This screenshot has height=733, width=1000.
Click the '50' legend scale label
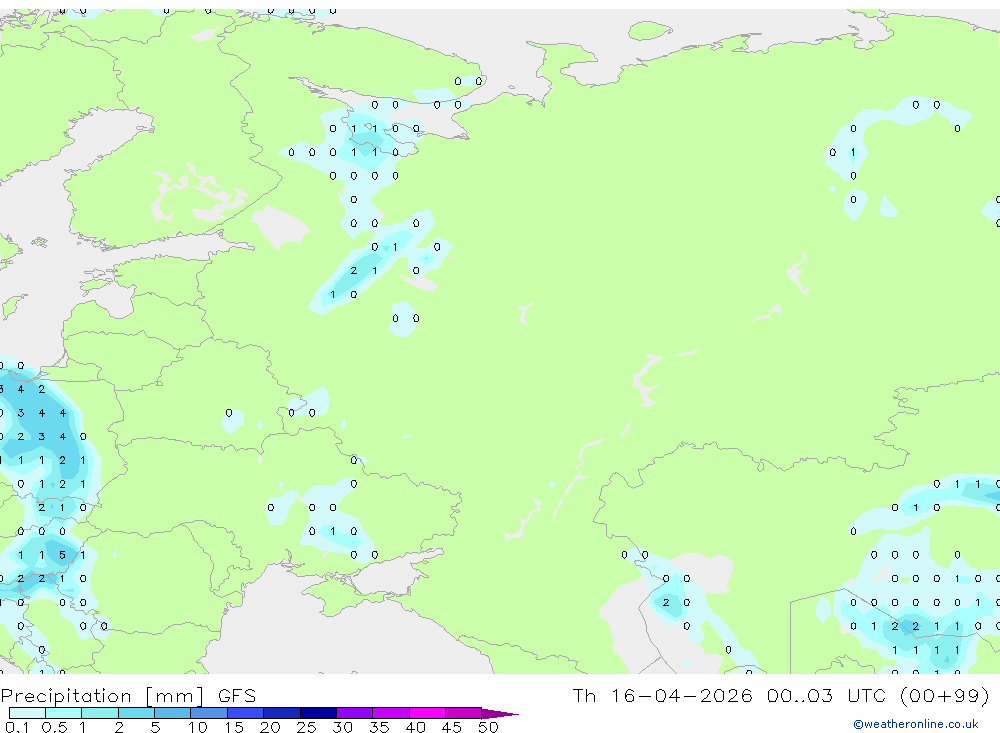tap(488, 727)
